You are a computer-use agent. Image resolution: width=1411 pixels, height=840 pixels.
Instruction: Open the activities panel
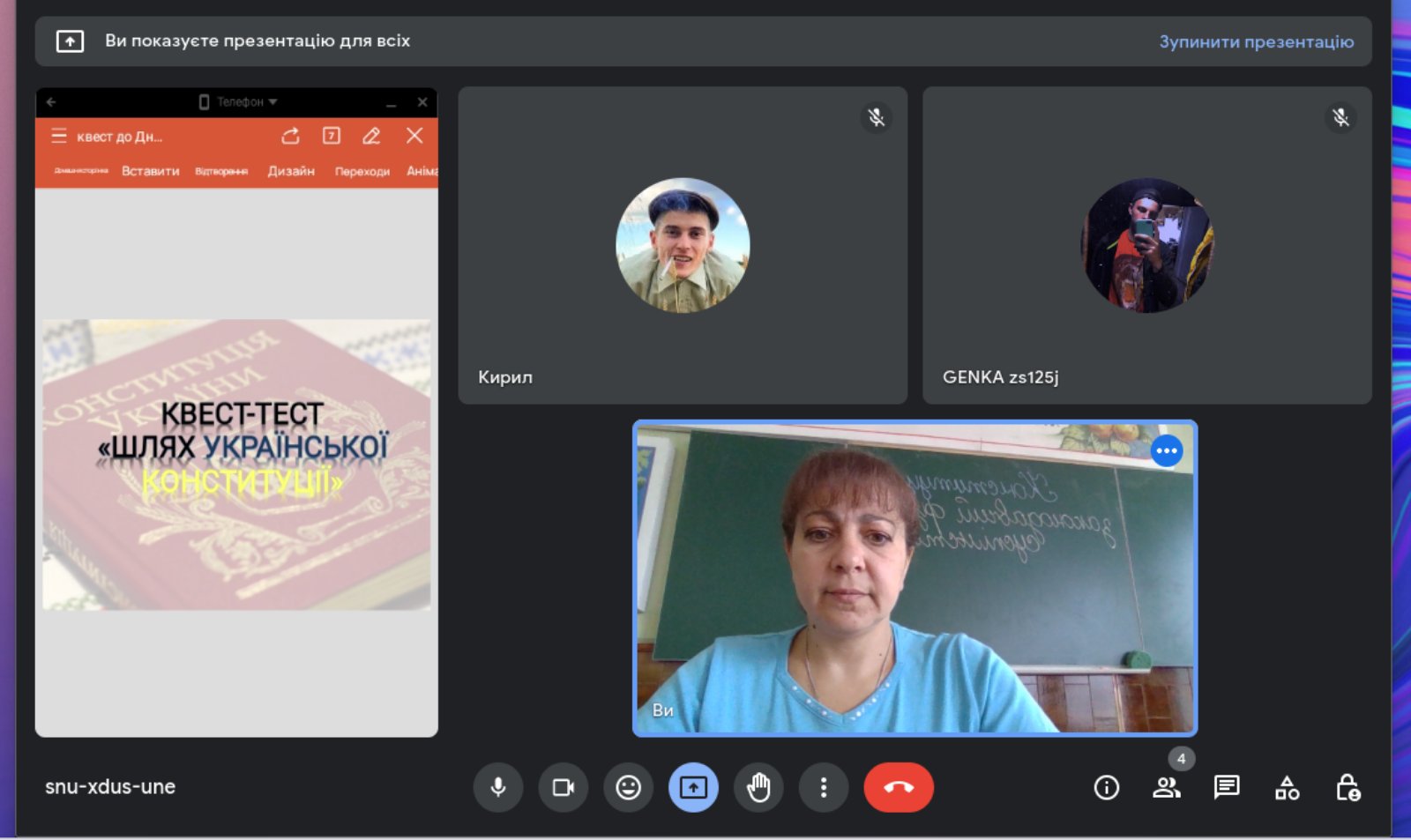click(1287, 787)
